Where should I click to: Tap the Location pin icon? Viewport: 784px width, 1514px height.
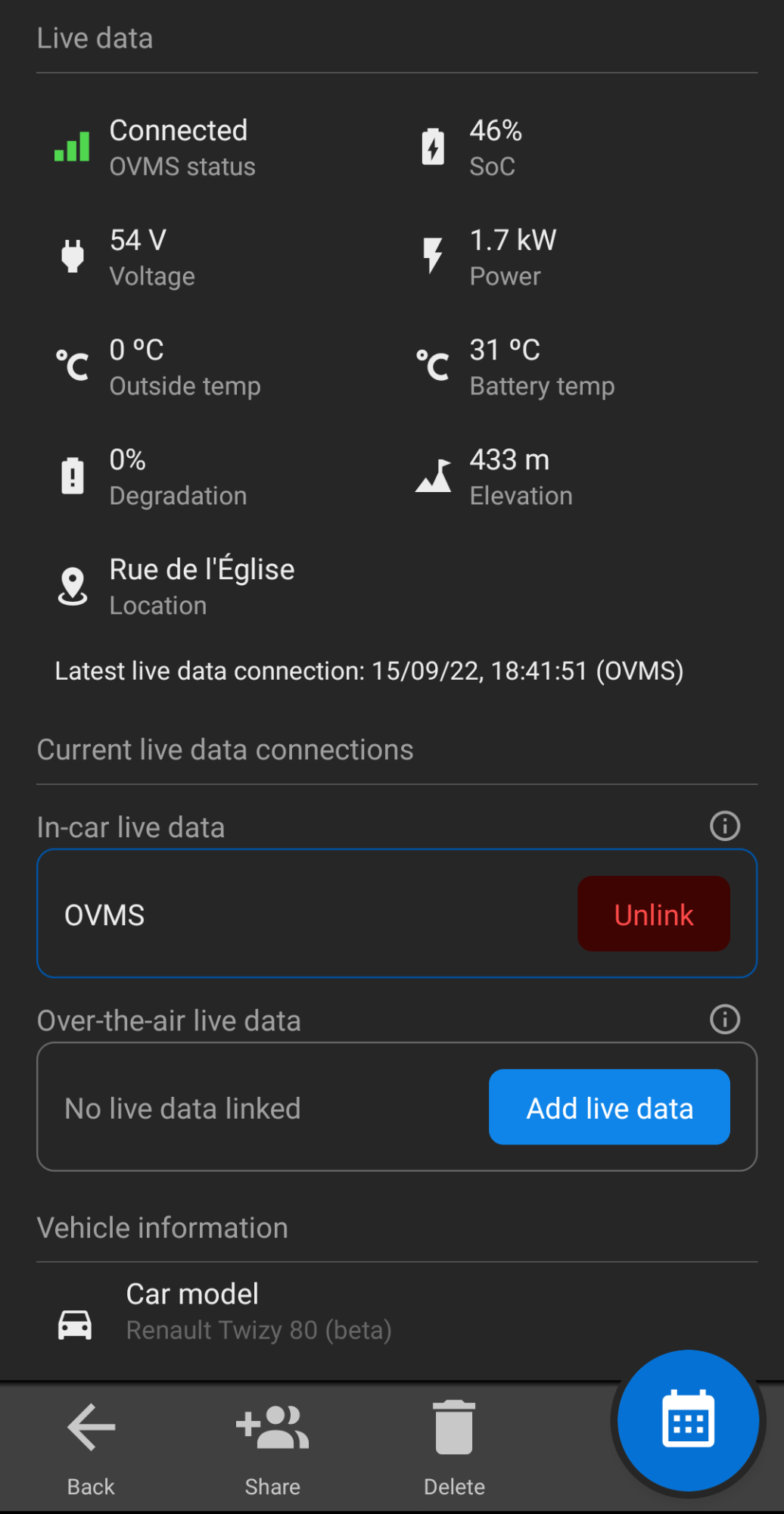click(x=73, y=587)
